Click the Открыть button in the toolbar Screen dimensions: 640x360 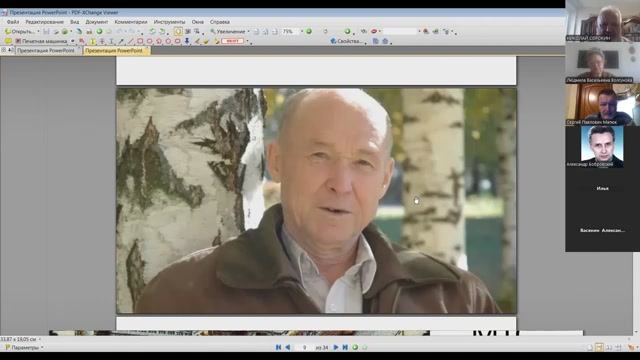click(x=20, y=31)
